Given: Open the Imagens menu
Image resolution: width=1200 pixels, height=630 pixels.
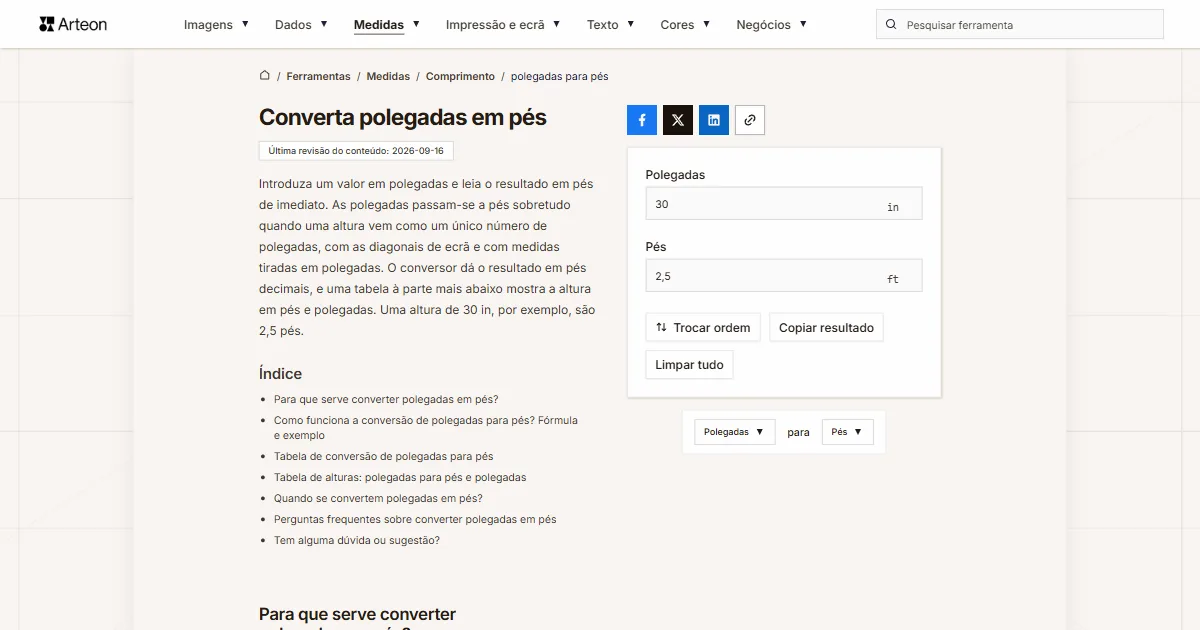Looking at the screenshot, I should [x=216, y=25].
